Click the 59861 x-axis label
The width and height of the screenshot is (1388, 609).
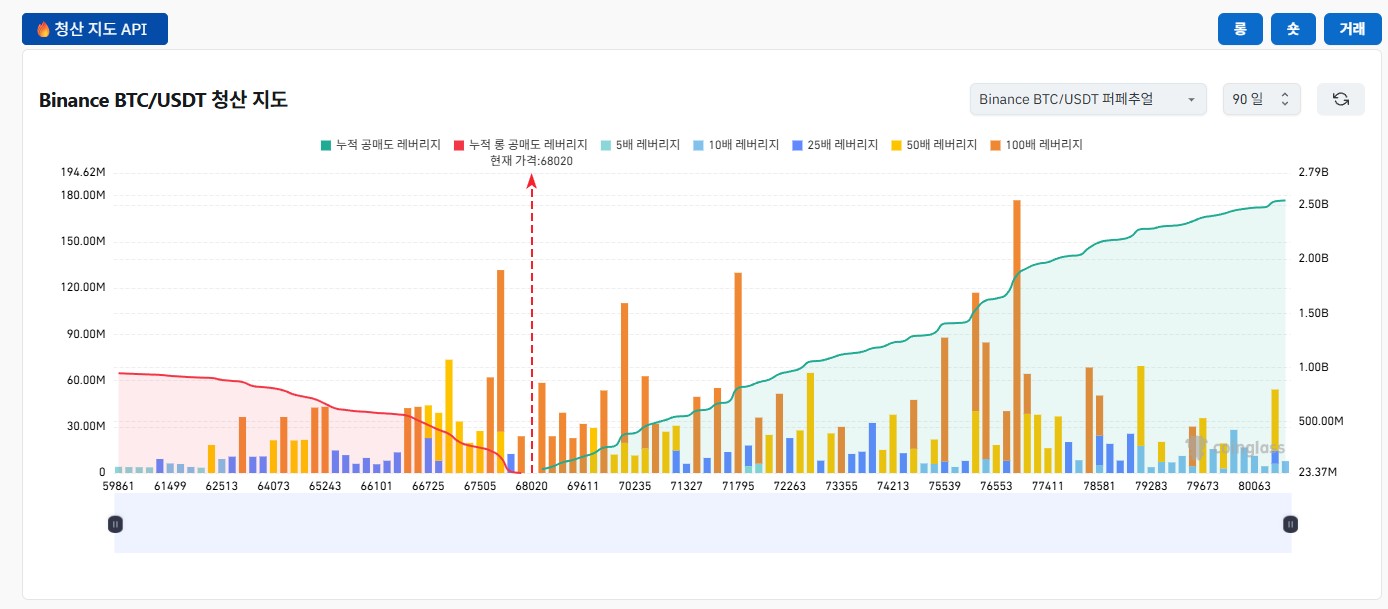tap(118, 486)
